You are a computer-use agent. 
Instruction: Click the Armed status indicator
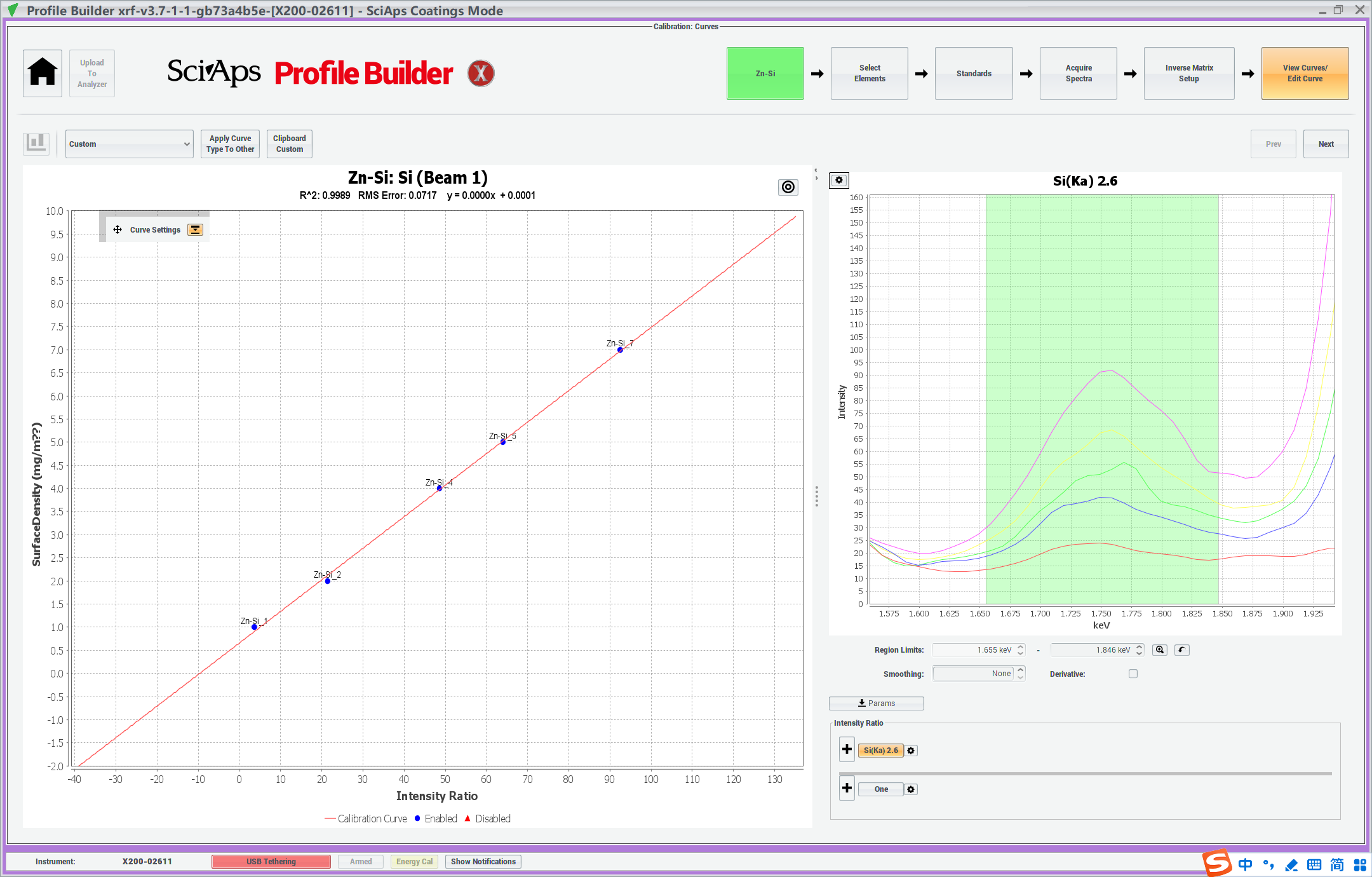(361, 861)
